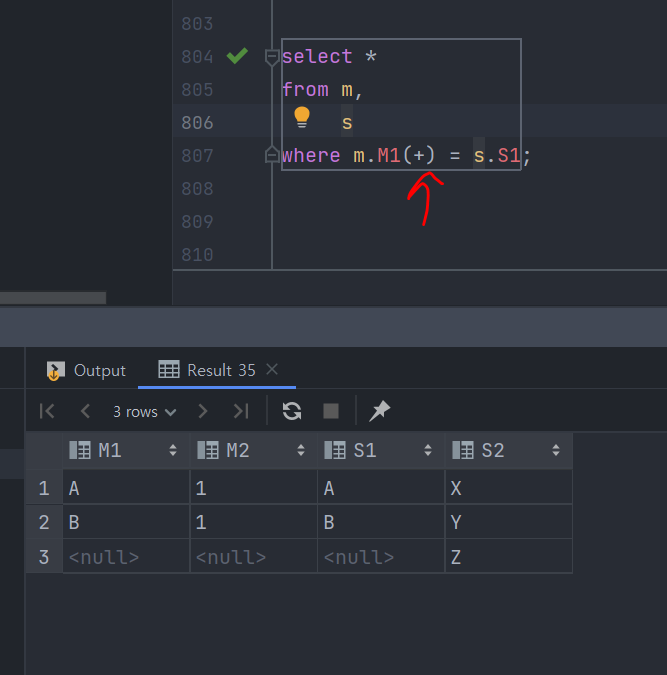Click line number 803 in gutter

click(x=197, y=24)
